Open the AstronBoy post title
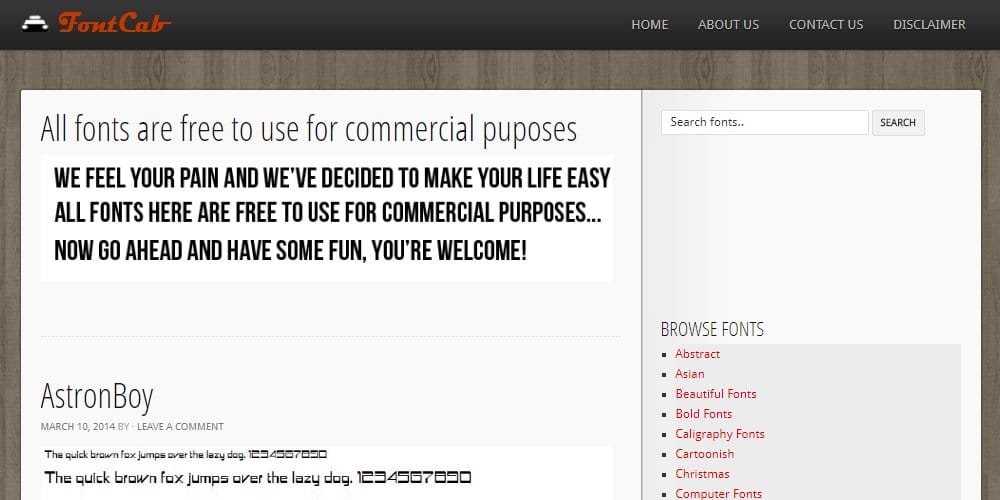 tap(97, 396)
